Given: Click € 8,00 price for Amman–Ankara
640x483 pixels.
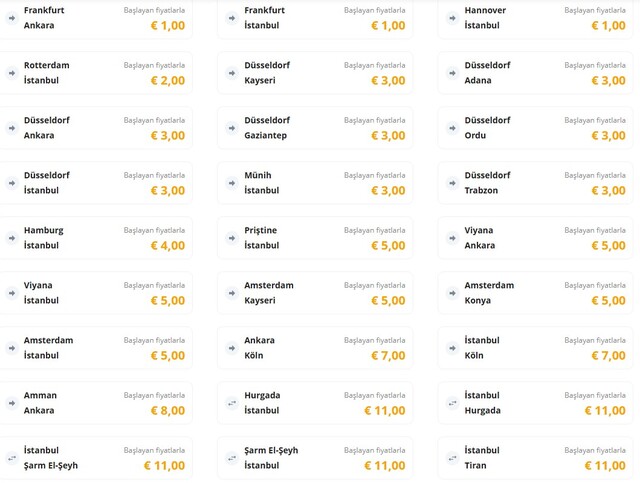Looking at the screenshot, I should 165,410.
